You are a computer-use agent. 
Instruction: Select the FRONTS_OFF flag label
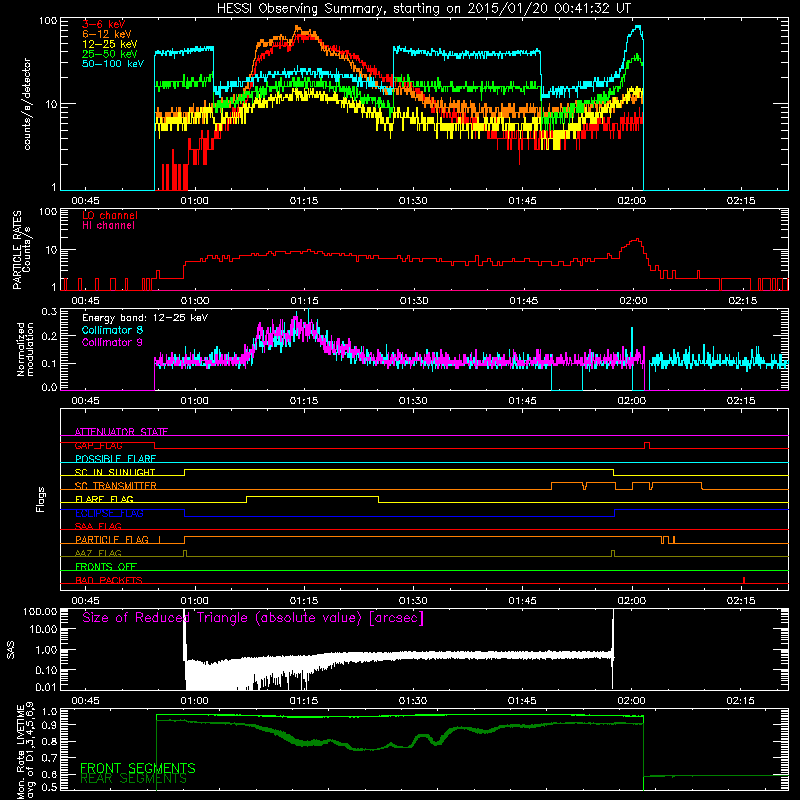click(106, 567)
